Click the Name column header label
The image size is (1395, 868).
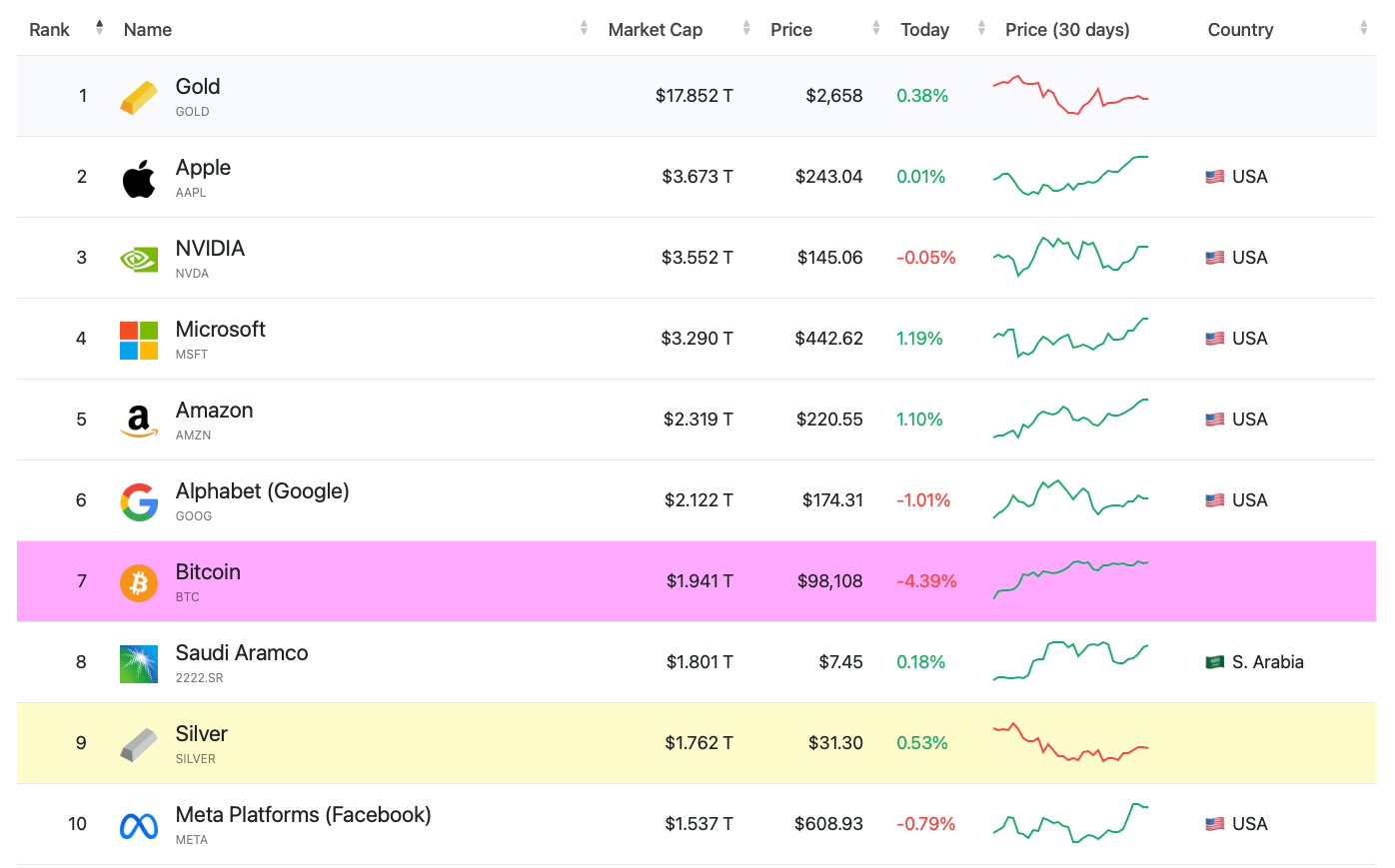click(148, 30)
